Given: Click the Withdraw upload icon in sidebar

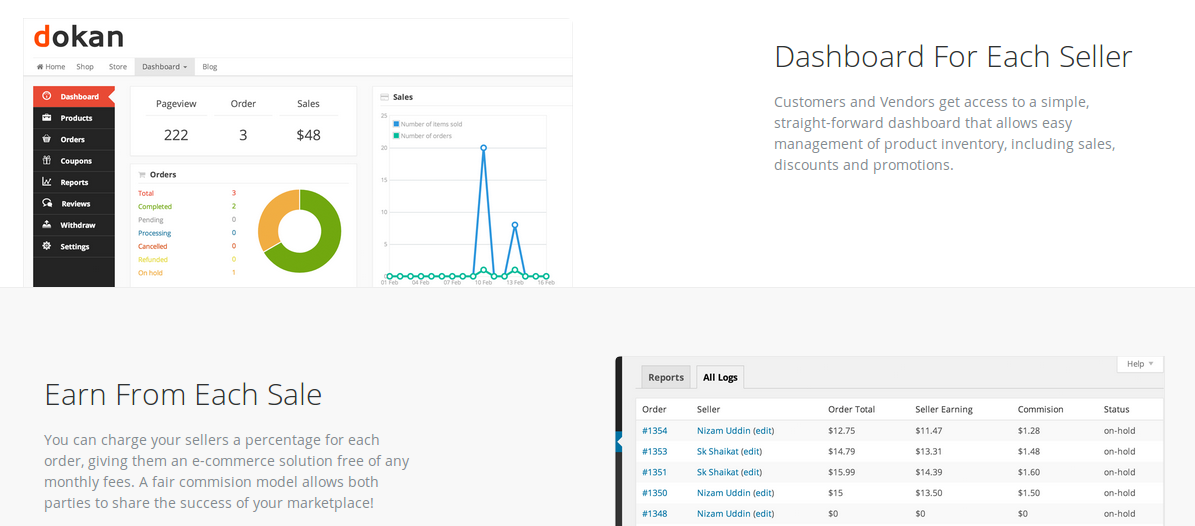Looking at the screenshot, I should pyautogui.click(x=46, y=224).
